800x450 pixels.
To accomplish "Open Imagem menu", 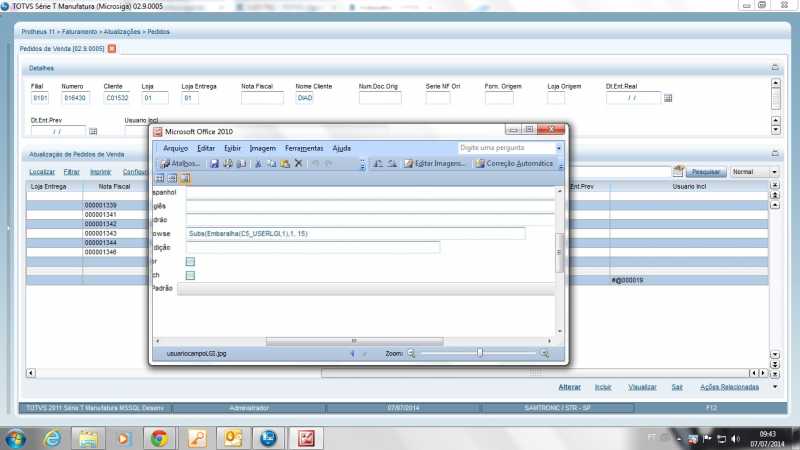I will point(262,148).
